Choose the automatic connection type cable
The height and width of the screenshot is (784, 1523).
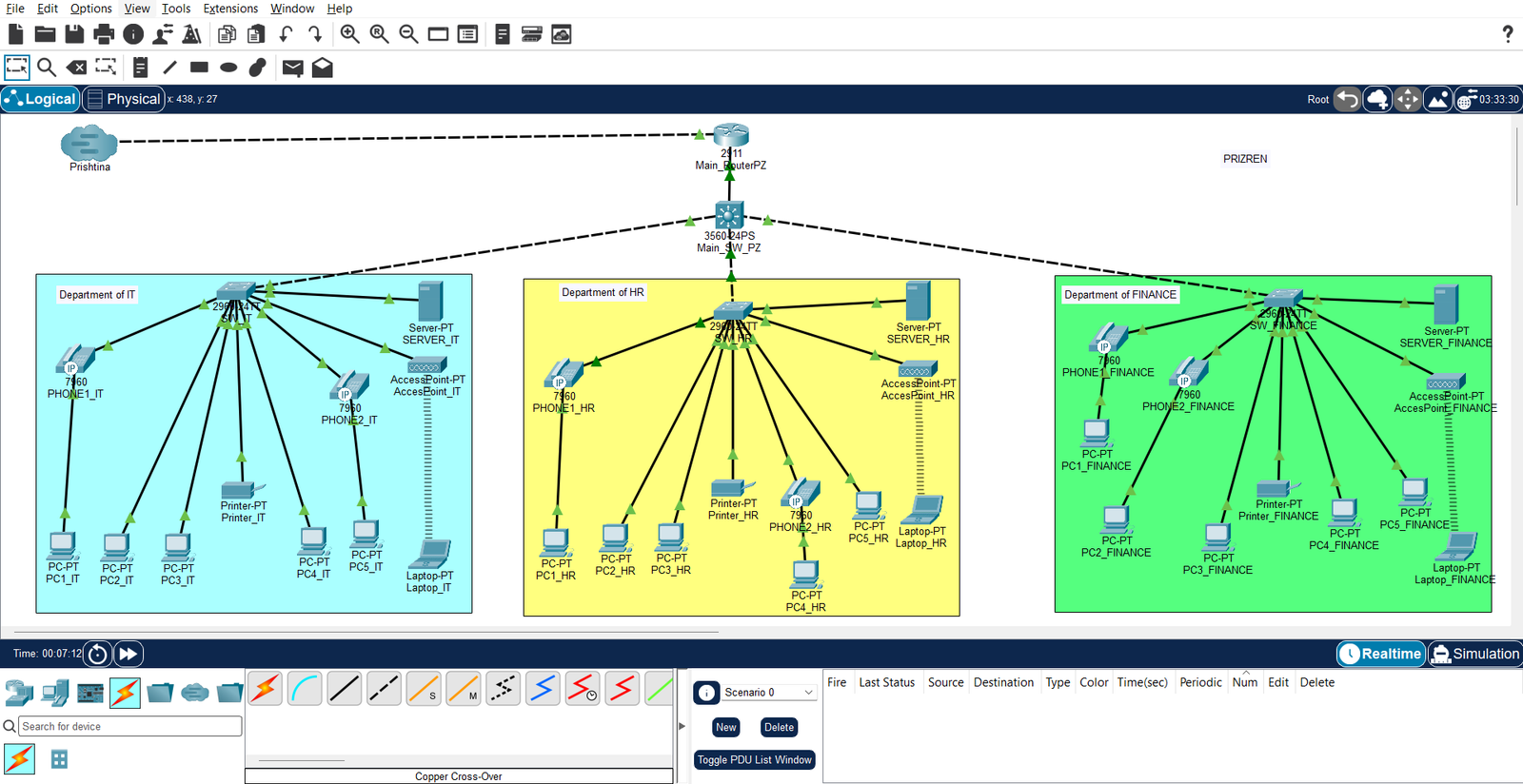click(x=266, y=688)
